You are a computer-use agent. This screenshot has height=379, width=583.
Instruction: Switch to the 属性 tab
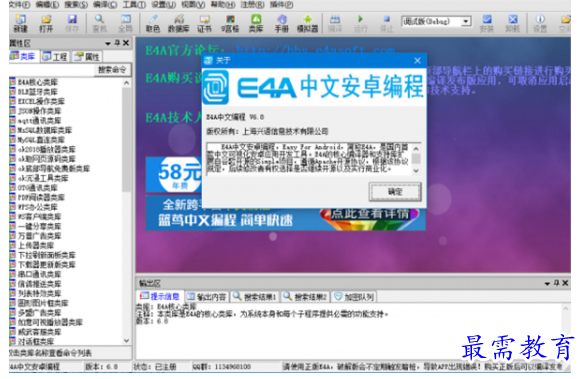pos(87,57)
